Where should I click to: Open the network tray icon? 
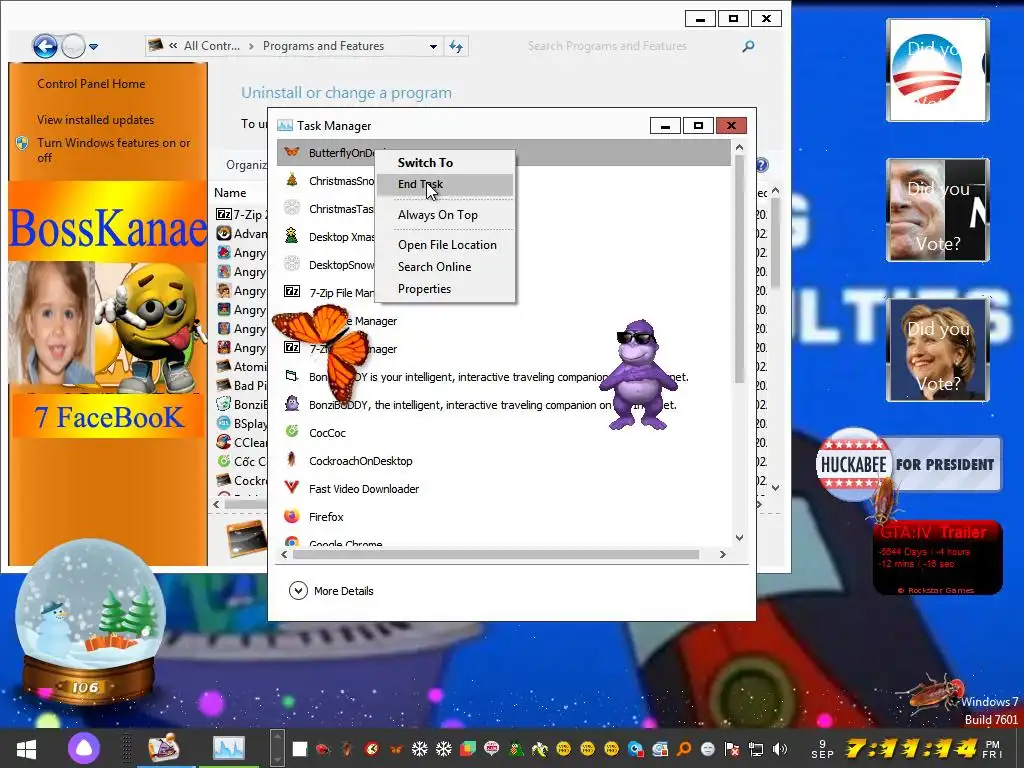[x=756, y=749]
